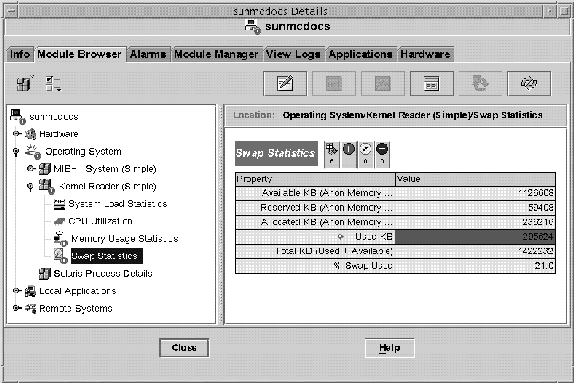
Task: Click the Swap Statistics table heading label
Action: [276, 153]
